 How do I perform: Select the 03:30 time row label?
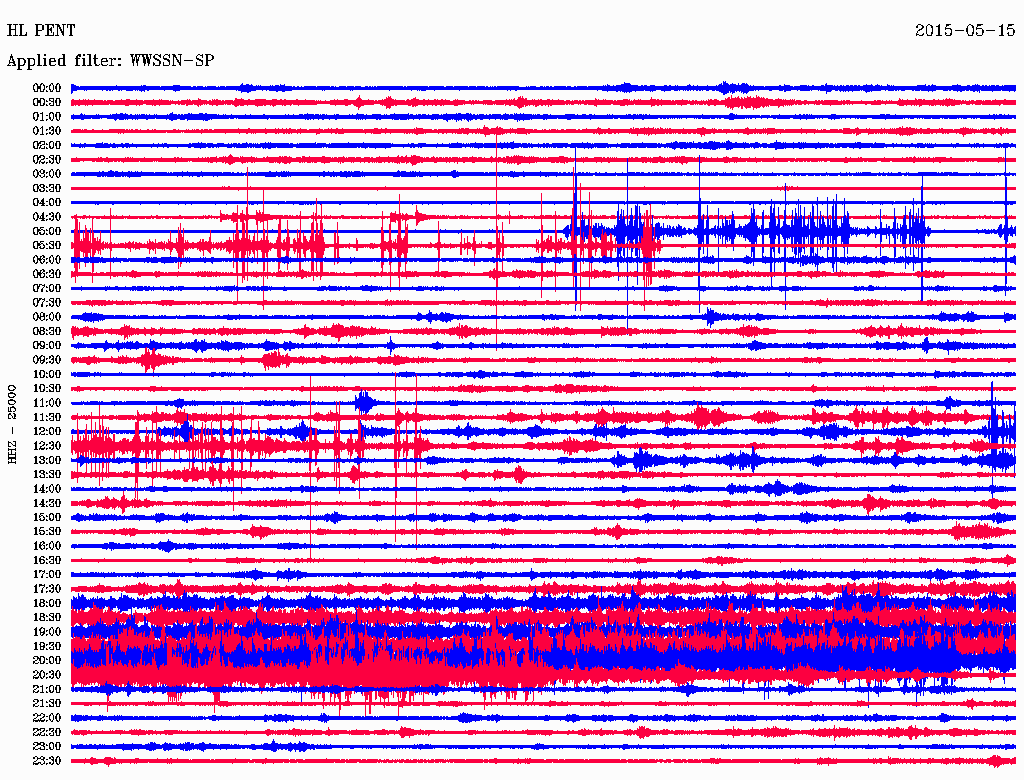pyautogui.click(x=47, y=188)
